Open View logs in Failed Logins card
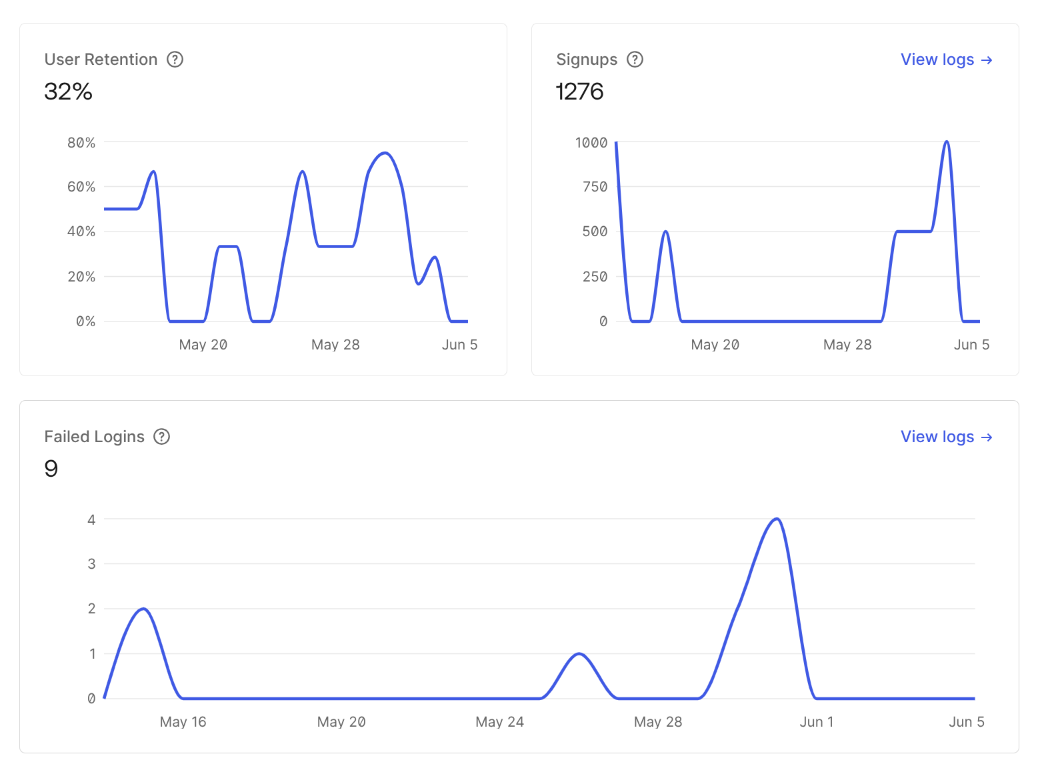This screenshot has width=1058, height=771. 946,437
